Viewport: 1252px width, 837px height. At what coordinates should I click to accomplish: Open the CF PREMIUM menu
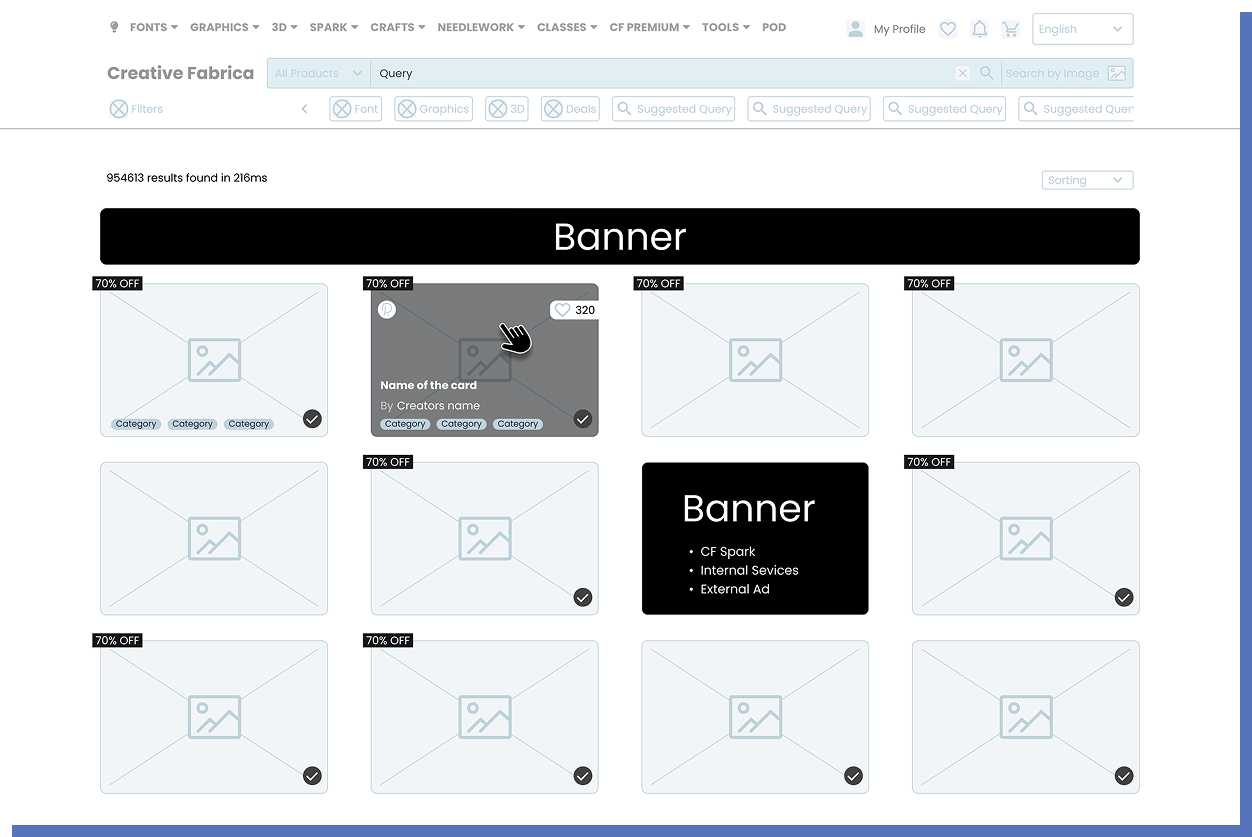tap(644, 27)
